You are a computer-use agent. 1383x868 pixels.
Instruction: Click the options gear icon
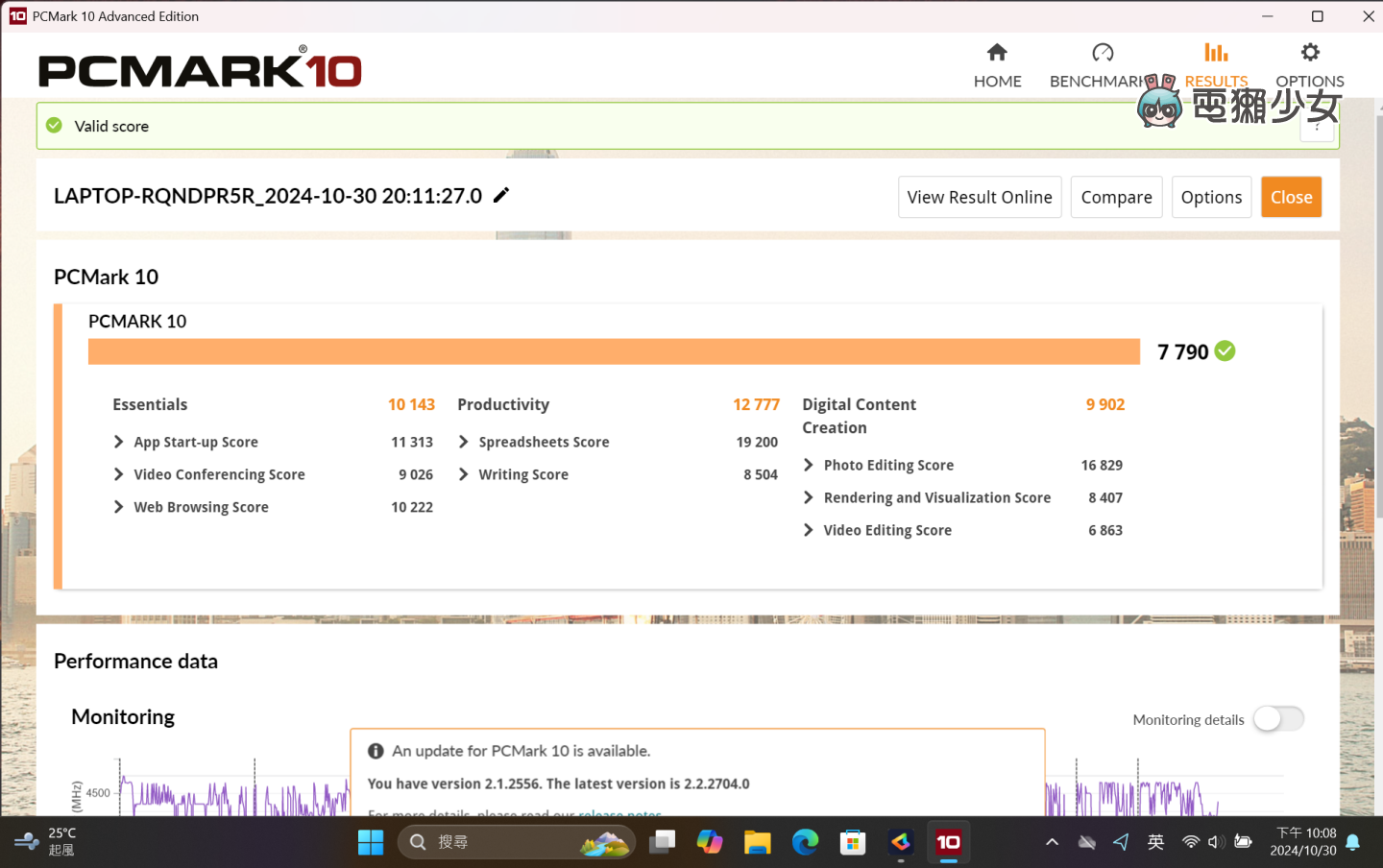[x=1310, y=52]
